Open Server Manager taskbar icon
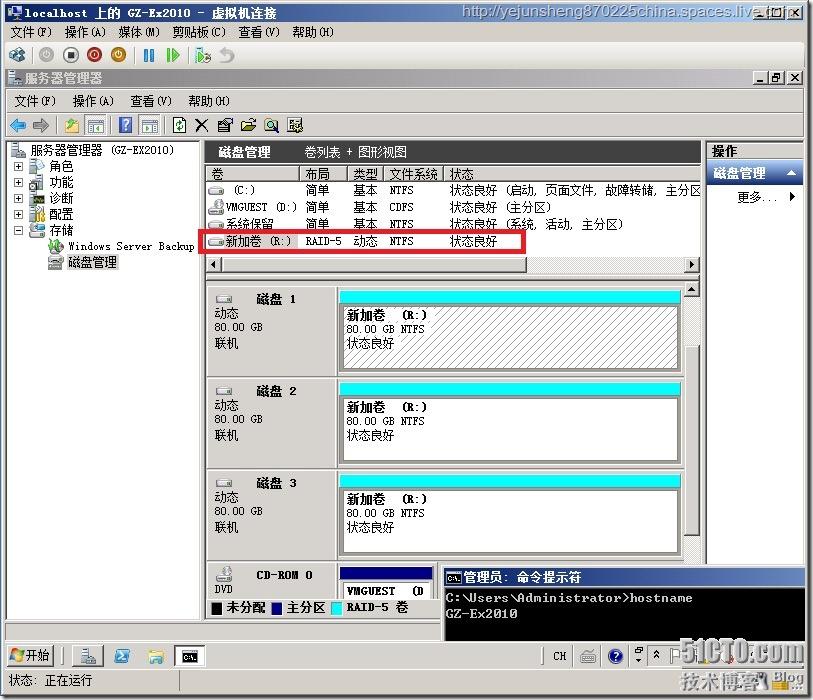The width and height of the screenshot is (813, 700). coord(88,656)
